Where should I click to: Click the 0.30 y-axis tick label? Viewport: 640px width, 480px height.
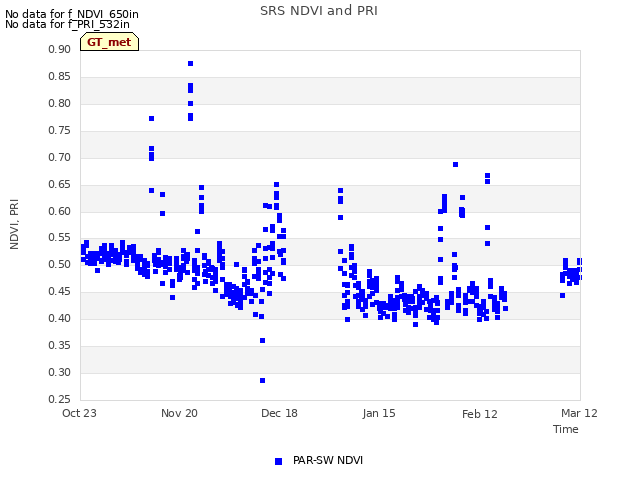click(59, 372)
